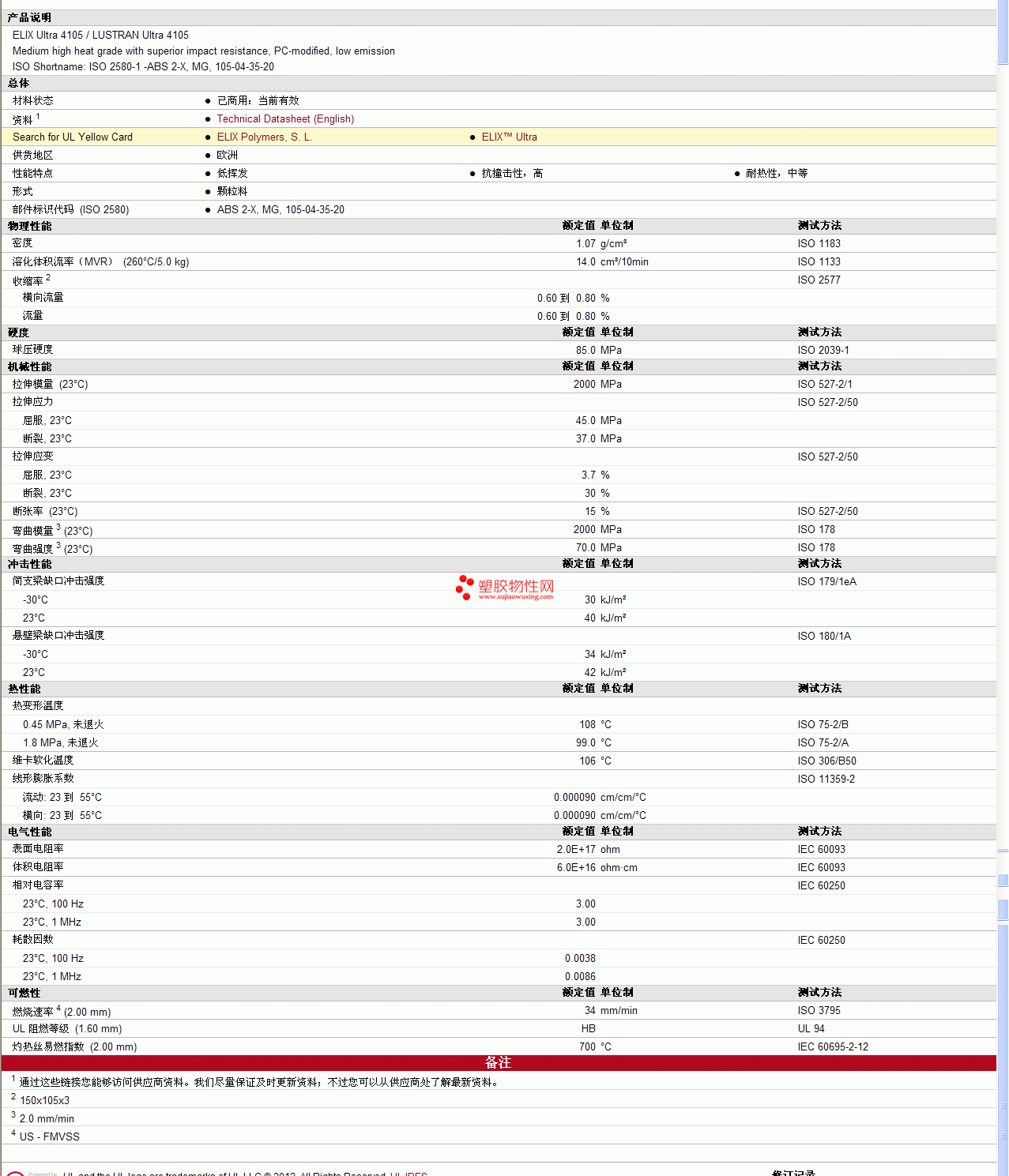This screenshot has height=1176, width=1009.
Task: Select the title ELIX Ultra 4105 / LUSTRAN Ultra 4105
Action: (x=100, y=35)
